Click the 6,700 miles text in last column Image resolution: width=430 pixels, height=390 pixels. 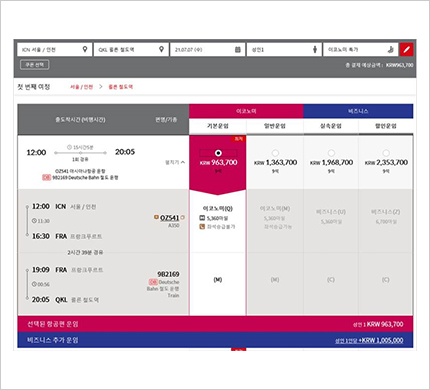pyautogui.click(x=386, y=221)
